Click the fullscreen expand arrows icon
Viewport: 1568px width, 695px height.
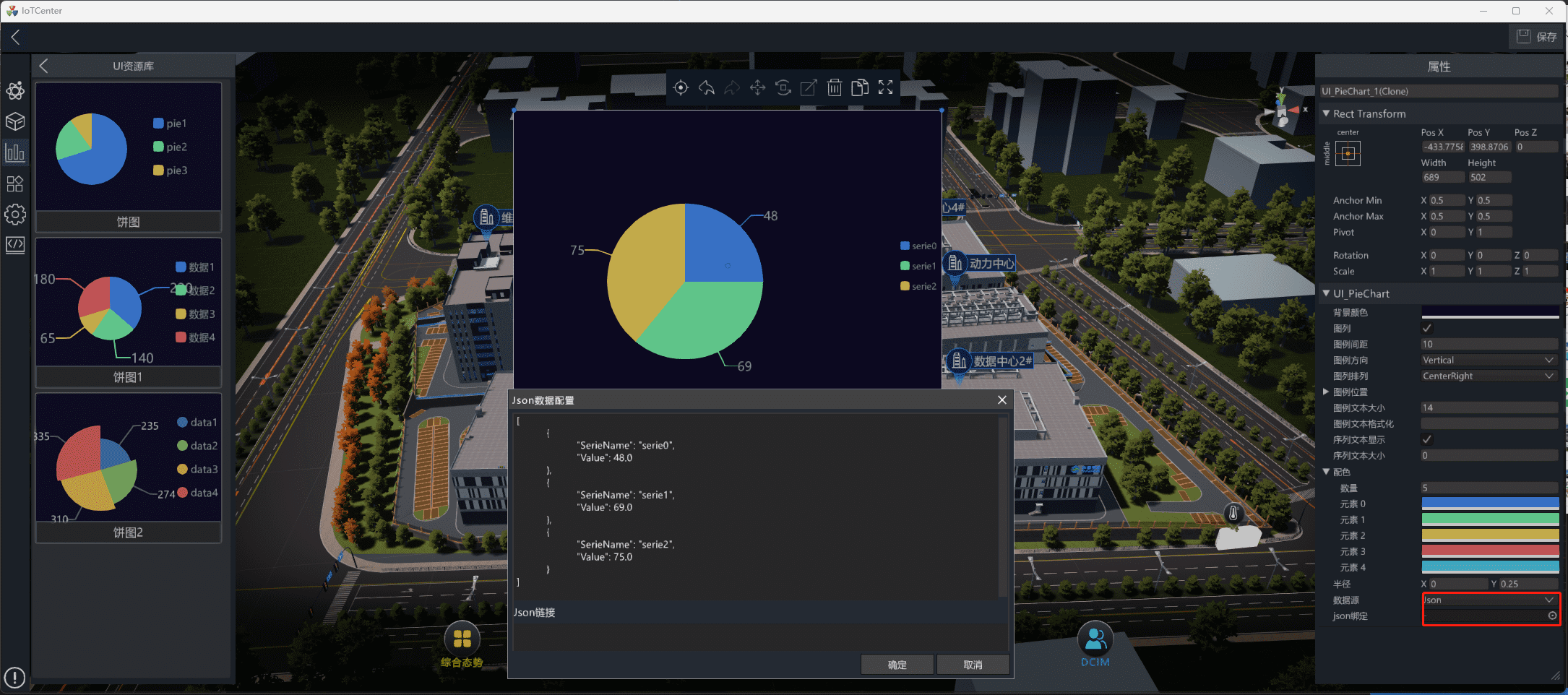click(885, 88)
